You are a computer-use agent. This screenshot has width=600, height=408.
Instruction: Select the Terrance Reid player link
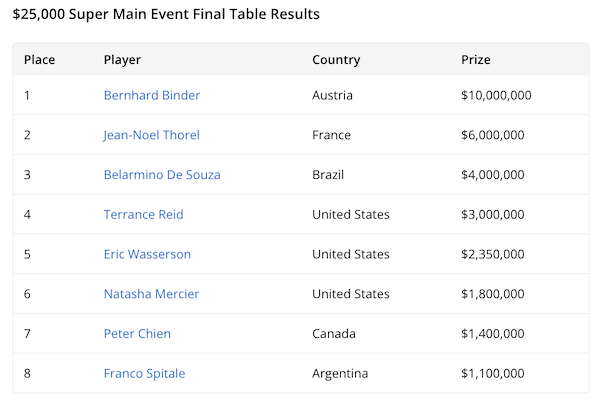pyautogui.click(x=144, y=214)
